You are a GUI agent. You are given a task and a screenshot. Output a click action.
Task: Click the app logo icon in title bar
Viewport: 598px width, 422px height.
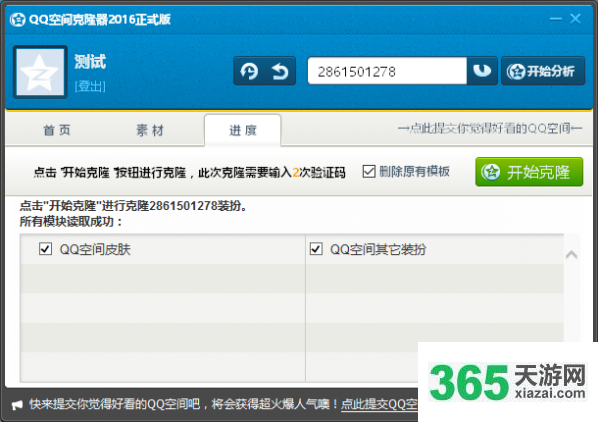click(x=18, y=19)
